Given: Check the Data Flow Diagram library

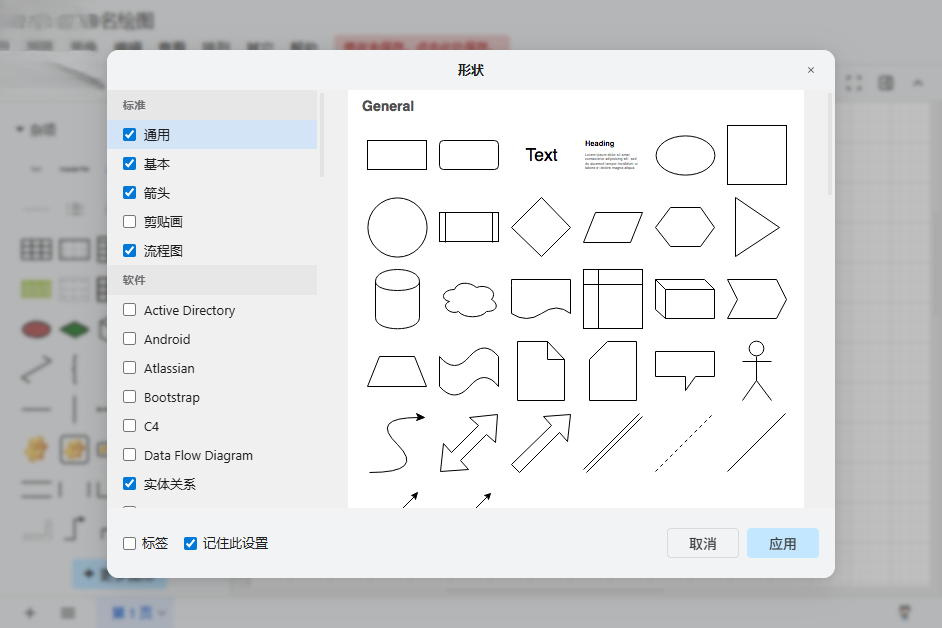Looking at the screenshot, I should point(129,454).
